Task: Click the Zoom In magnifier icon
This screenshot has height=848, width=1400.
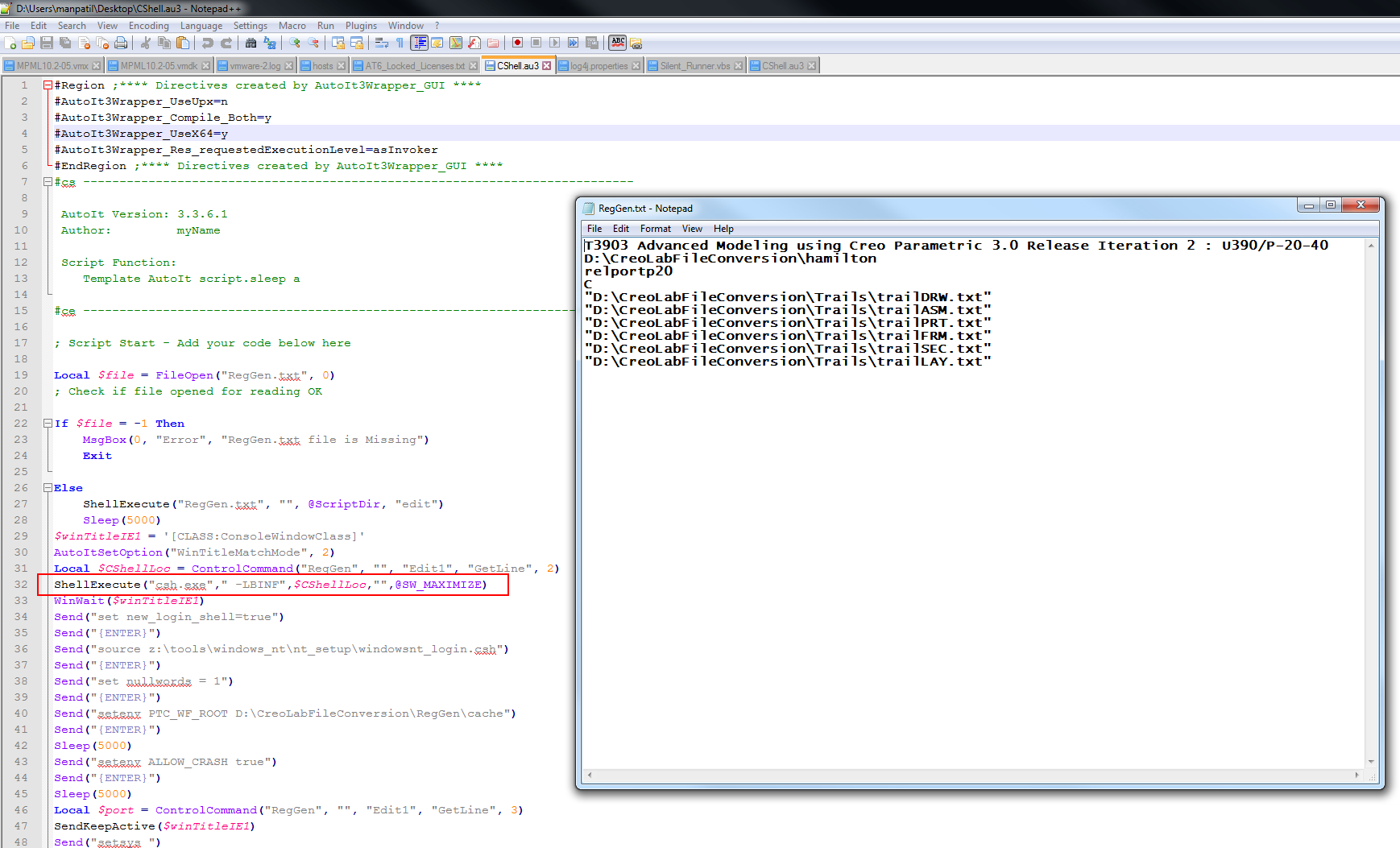Action: [x=295, y=43]
